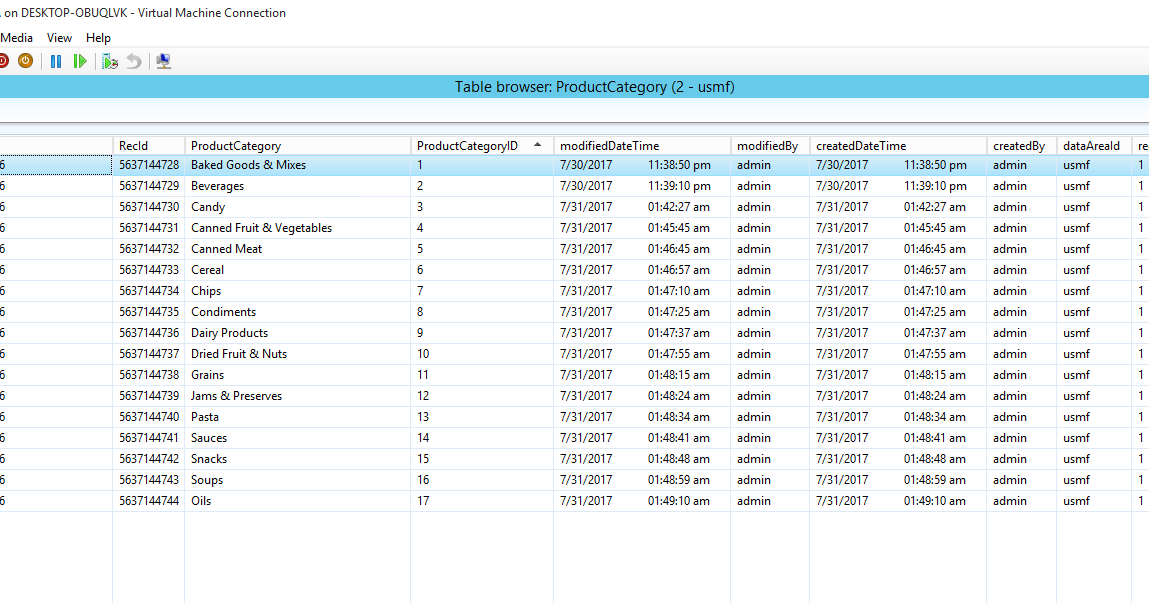
Task: Open the Help menu
Action: [98, 37]
